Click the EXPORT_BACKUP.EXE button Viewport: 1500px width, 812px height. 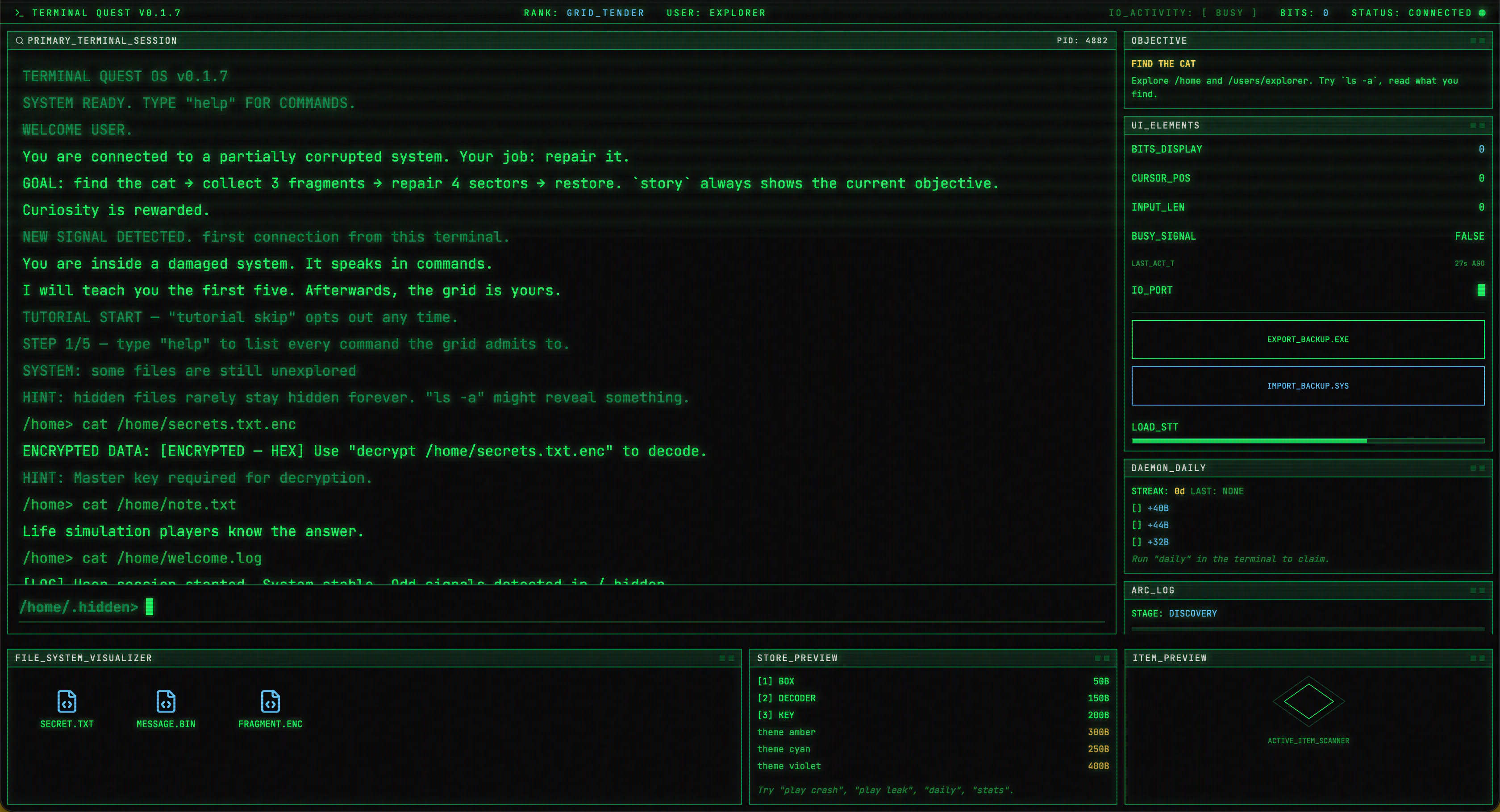[x=1308, y=340]
